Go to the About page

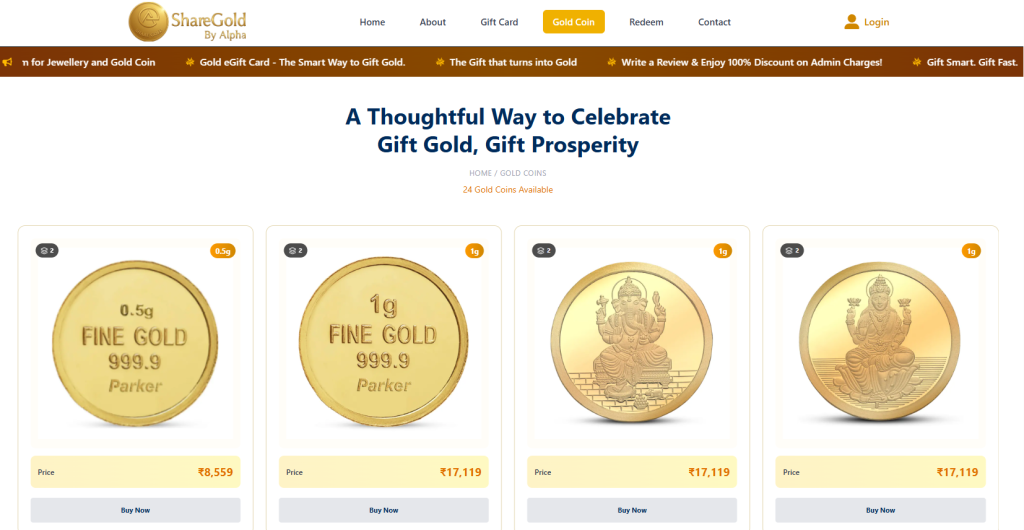tap(433, 22)
